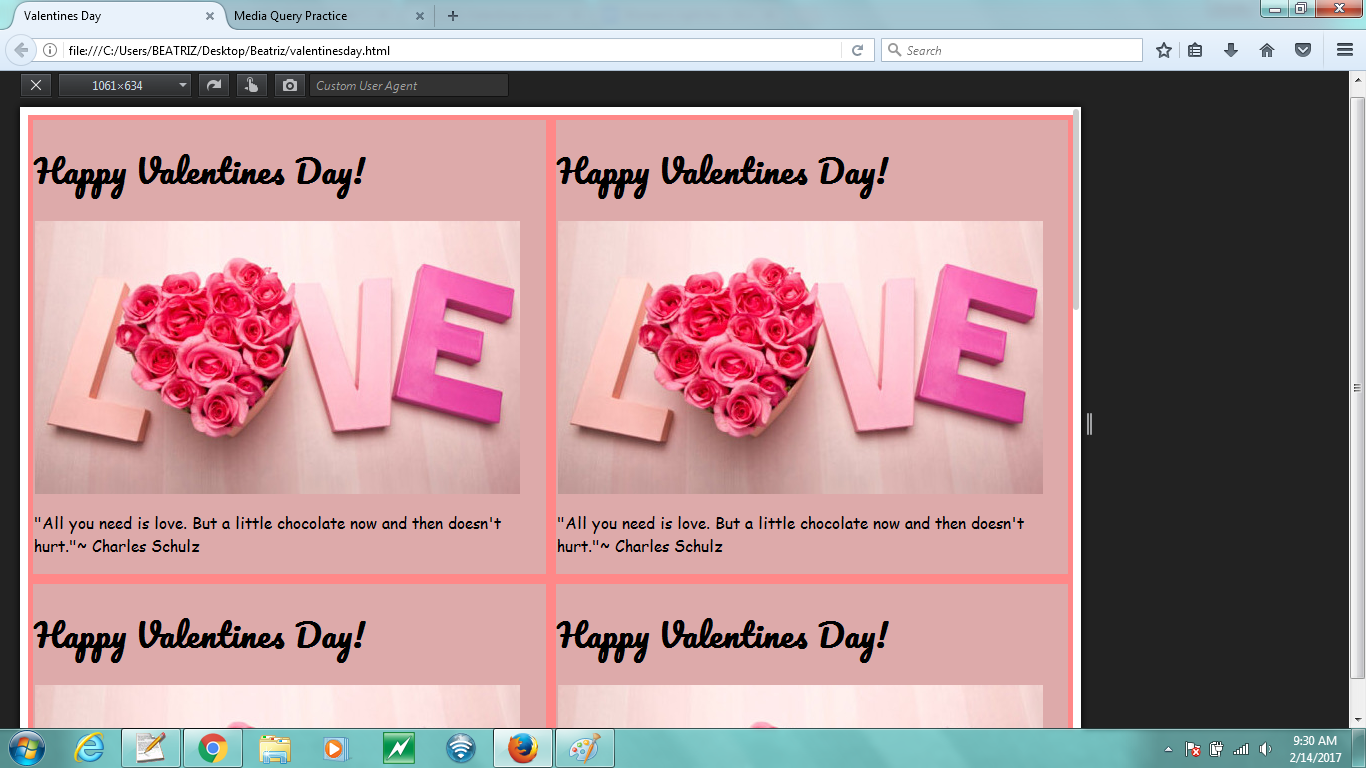The width and height of the screenshot is (1366, 768).
Task: Click the Charles Schulz quote in the right card
Action: pos(791,535)
